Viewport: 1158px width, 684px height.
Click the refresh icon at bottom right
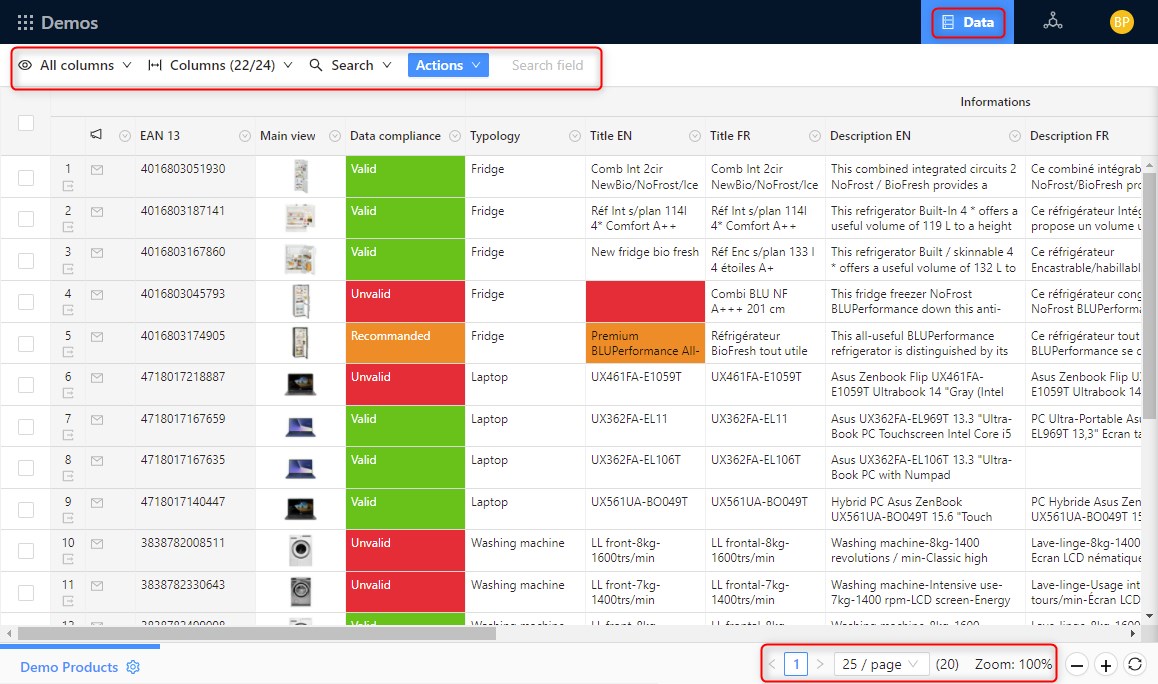1135,665
